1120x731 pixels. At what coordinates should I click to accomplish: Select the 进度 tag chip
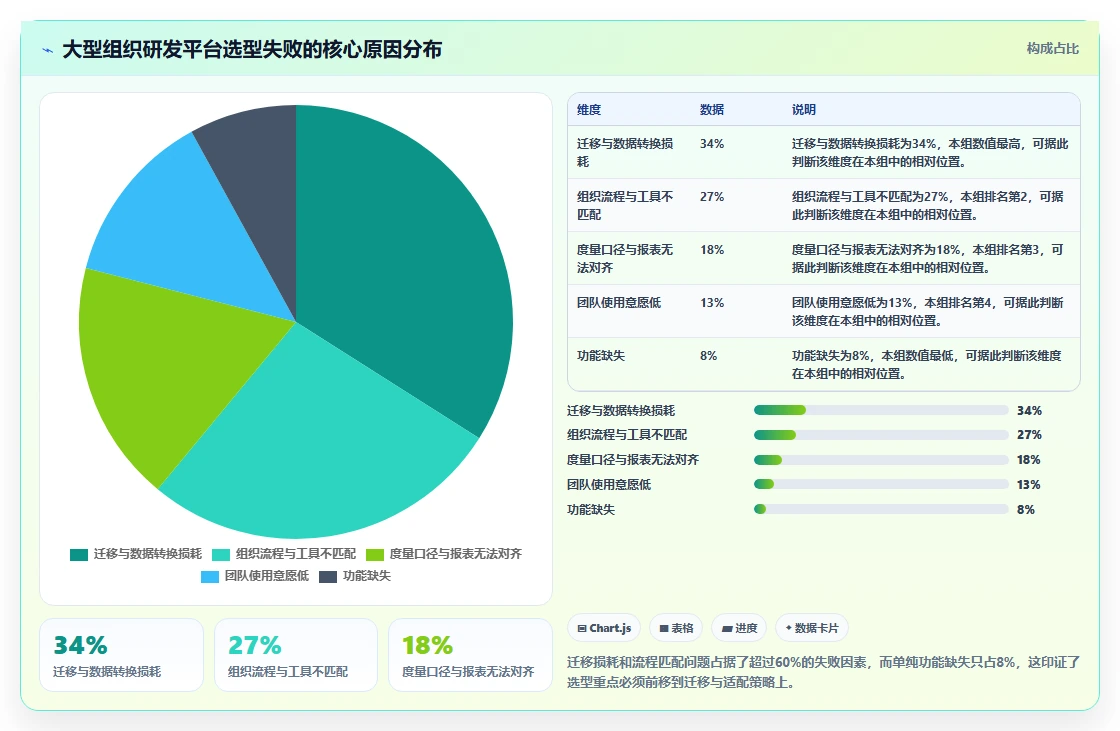click(x=739, y=628)
